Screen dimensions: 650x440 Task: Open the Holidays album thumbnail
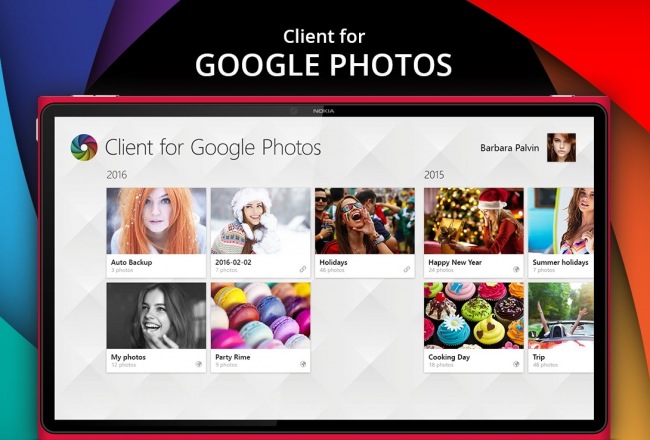coord(365,221)
